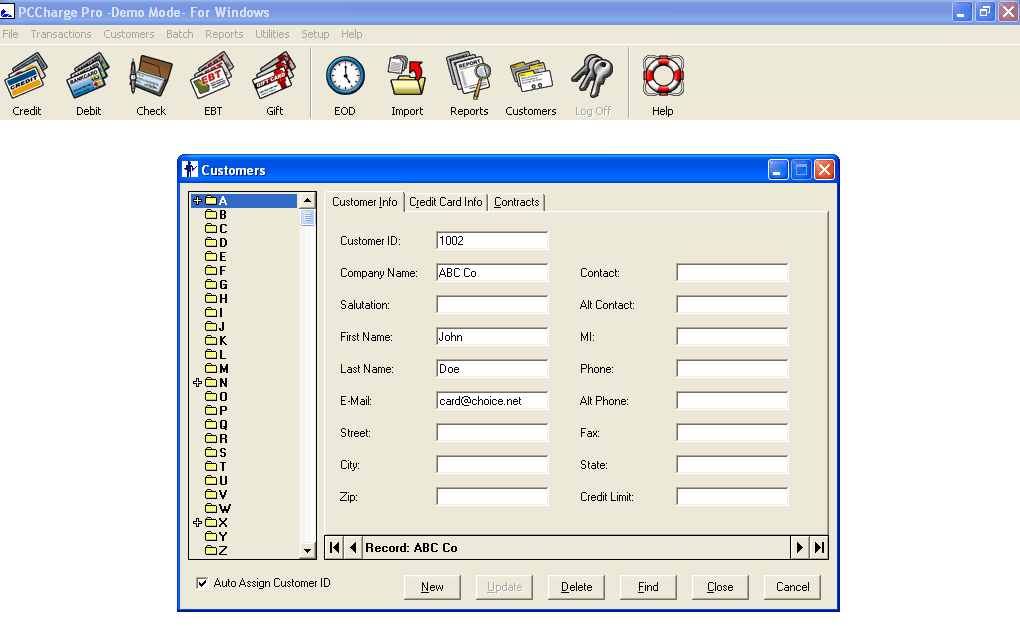This screenshot has height=626, width=1020.
Task: Open the Reports magnifier icon
Action: (x=469, y=84)
